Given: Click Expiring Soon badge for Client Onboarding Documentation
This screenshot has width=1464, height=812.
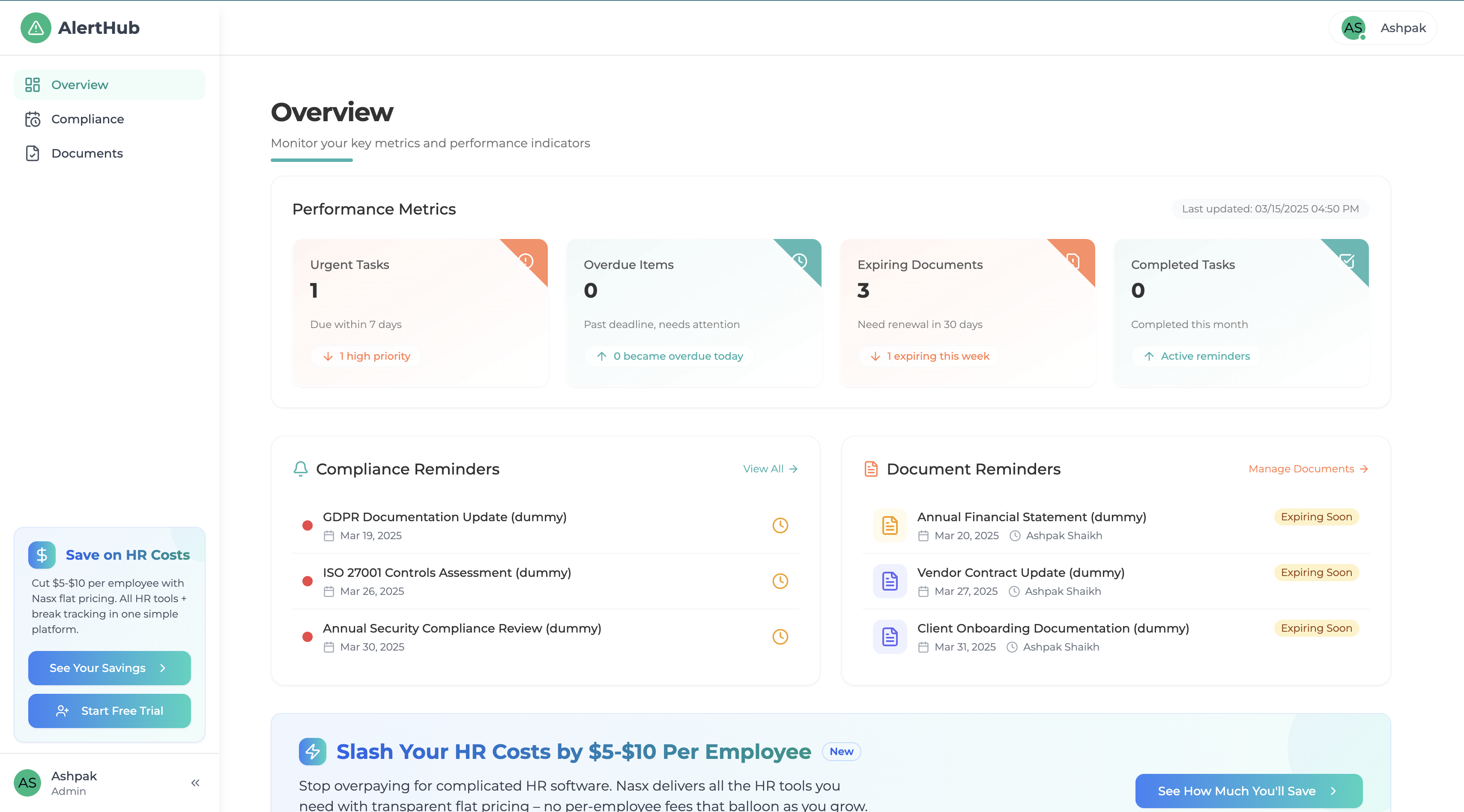Looking at the screenshot, I should pyautogui.click(x=1316, y=628).
